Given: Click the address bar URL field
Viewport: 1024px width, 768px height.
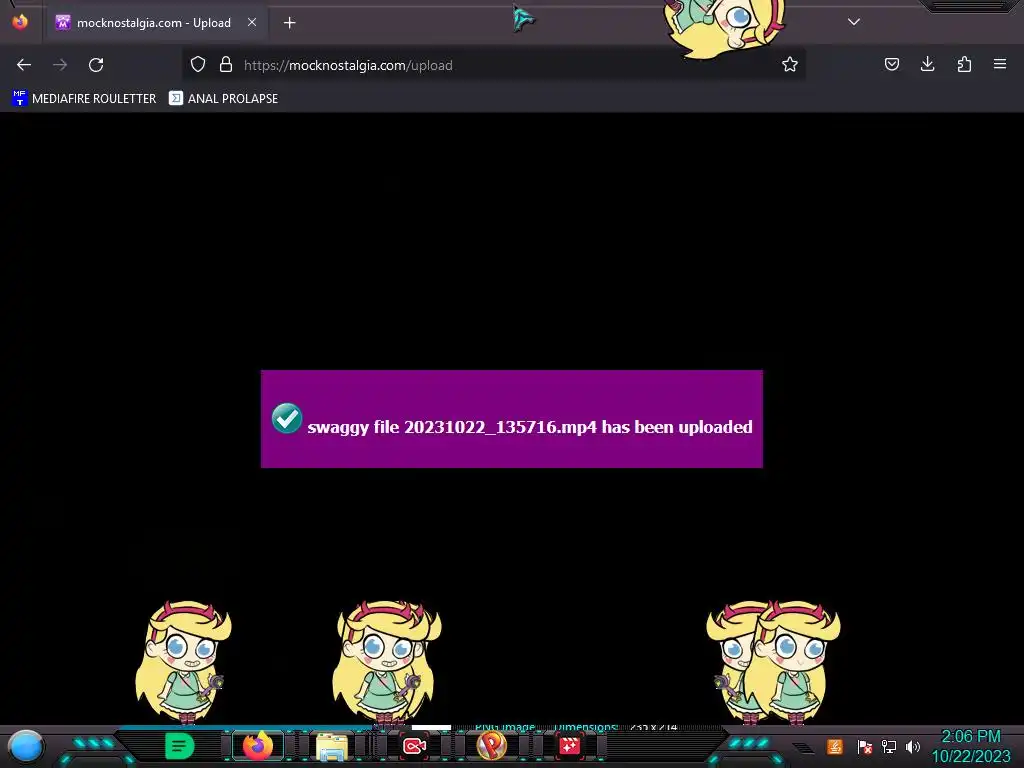Looking at the screenshot, I should (493, 65).
